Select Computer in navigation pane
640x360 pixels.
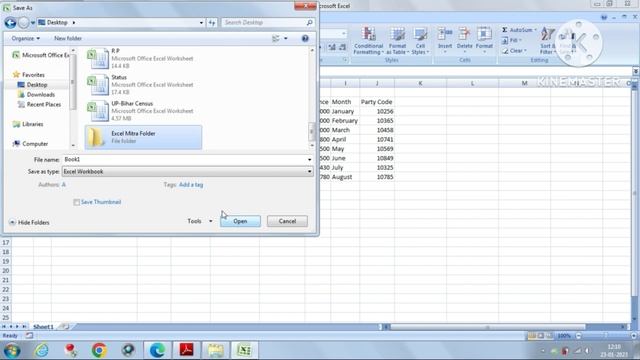pyautogui.click(x=30, y=144)
